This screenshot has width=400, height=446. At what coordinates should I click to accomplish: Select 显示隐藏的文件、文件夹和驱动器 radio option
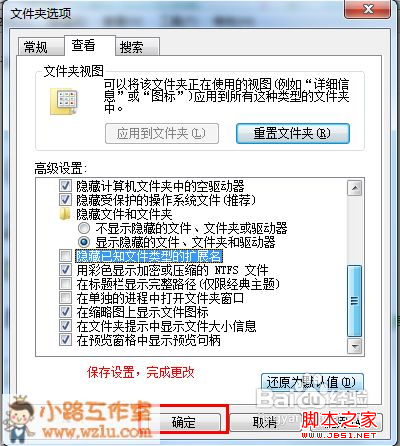[x=84, y=242]
